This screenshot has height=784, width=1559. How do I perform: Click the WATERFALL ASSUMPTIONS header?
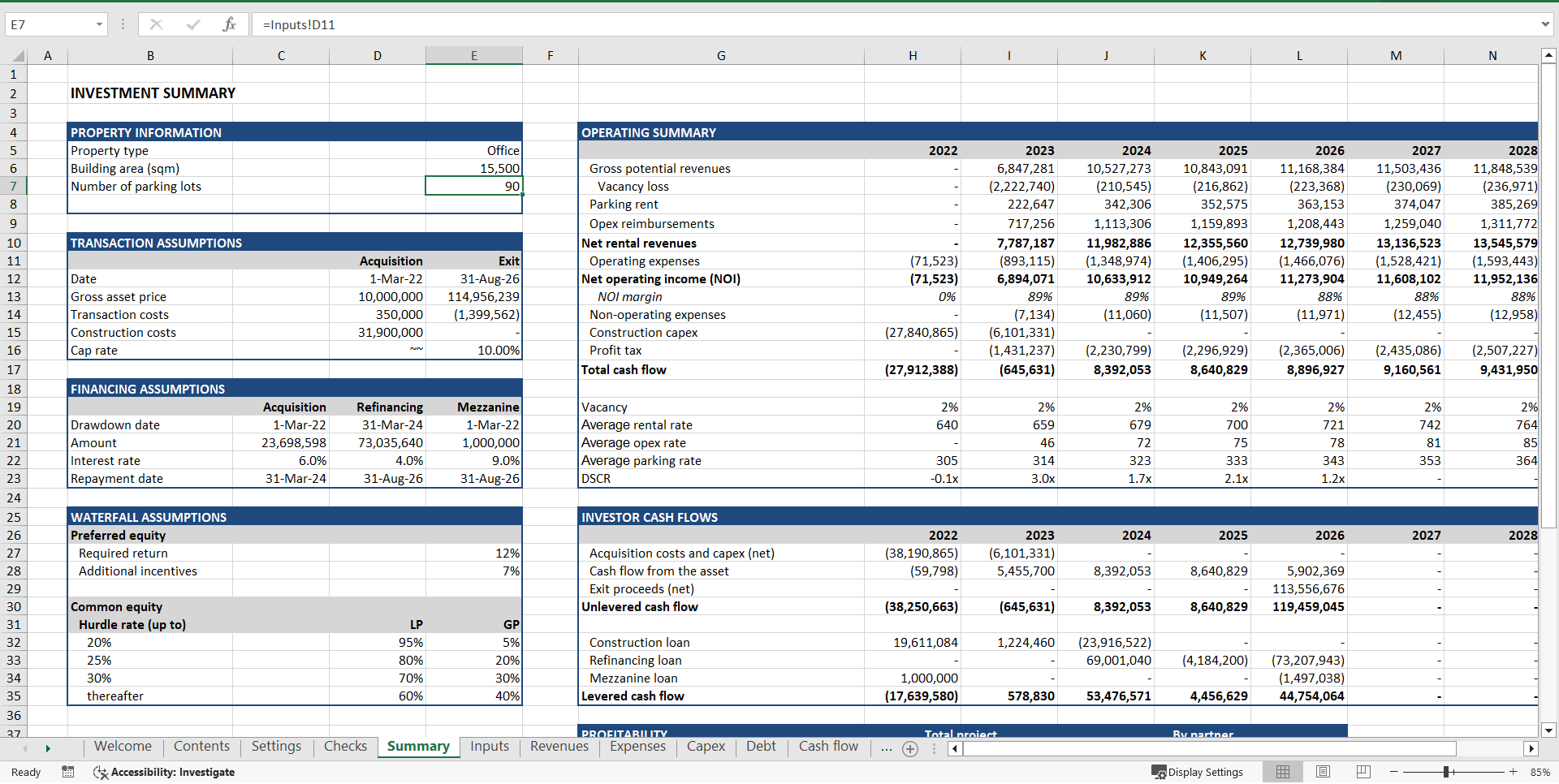click(149, 517)
